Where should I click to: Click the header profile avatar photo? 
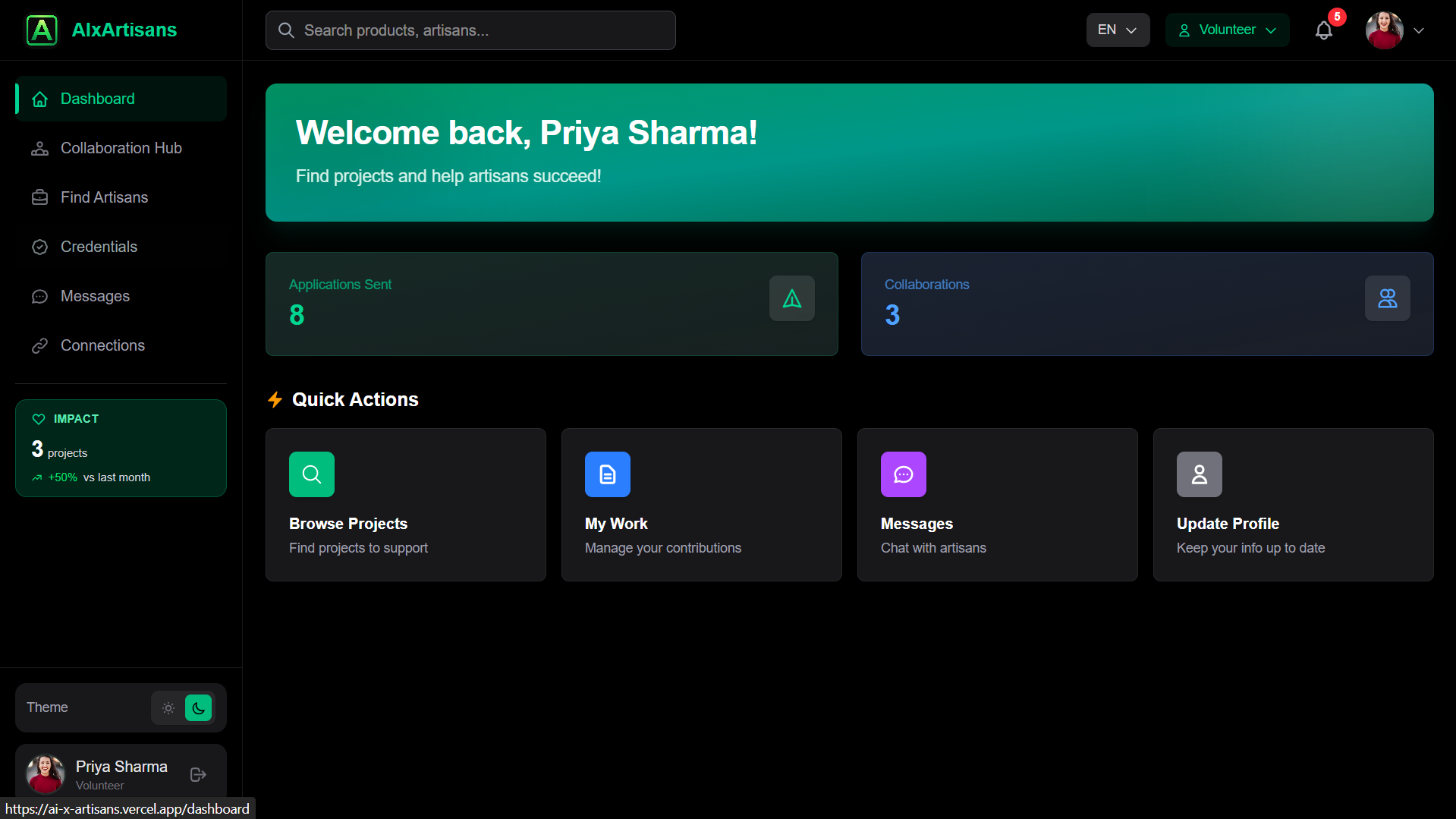(x=1385, y=30)
